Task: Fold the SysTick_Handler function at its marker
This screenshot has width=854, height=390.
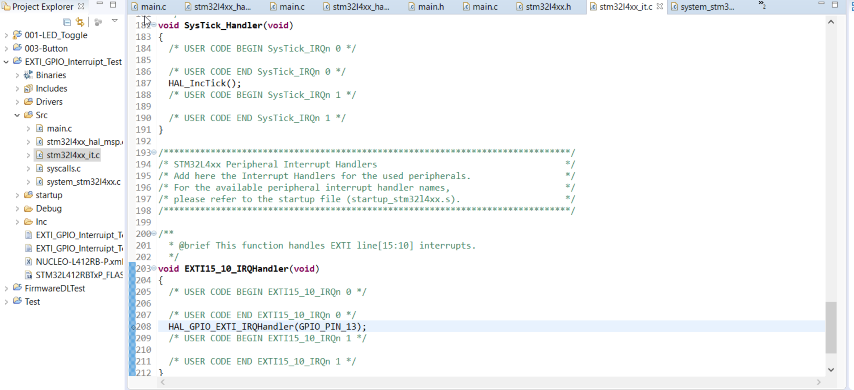Action: [x=154, y=25]
